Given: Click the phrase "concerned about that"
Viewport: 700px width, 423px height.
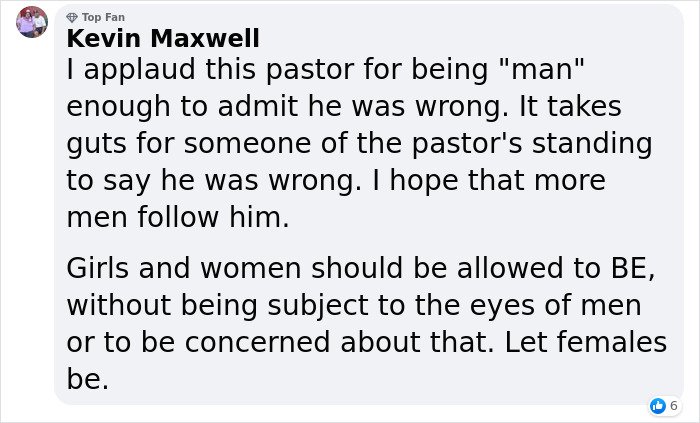Looking at the screenshot, I should click(x=339, y=342).
